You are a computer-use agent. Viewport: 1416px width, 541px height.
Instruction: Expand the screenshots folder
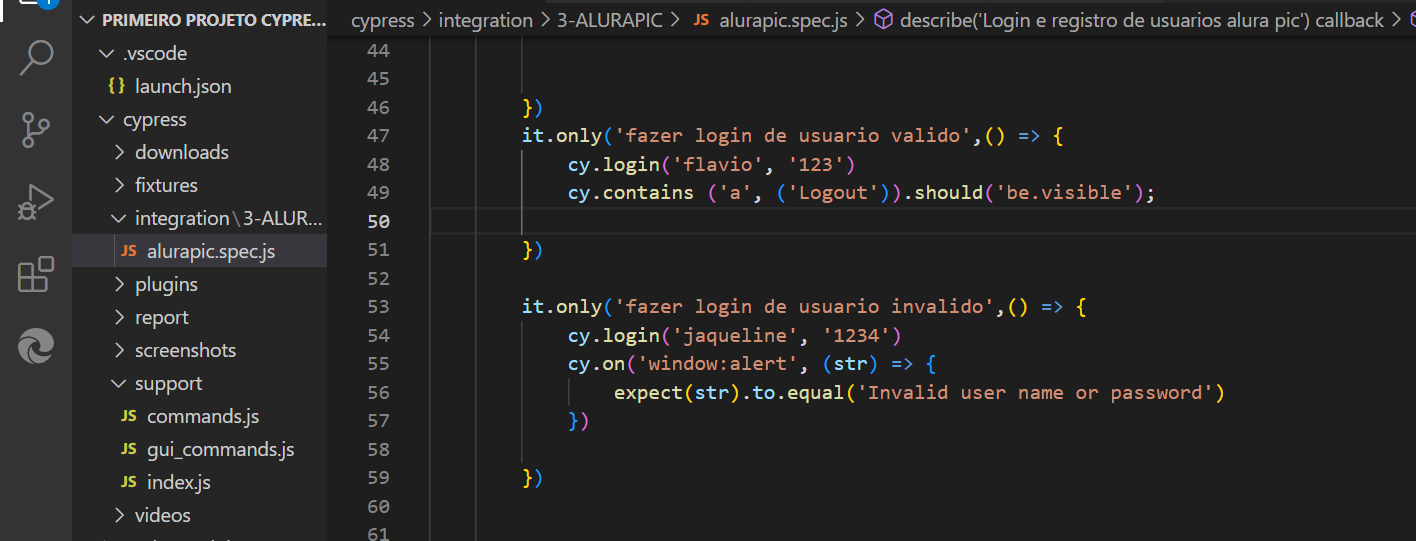120,350
